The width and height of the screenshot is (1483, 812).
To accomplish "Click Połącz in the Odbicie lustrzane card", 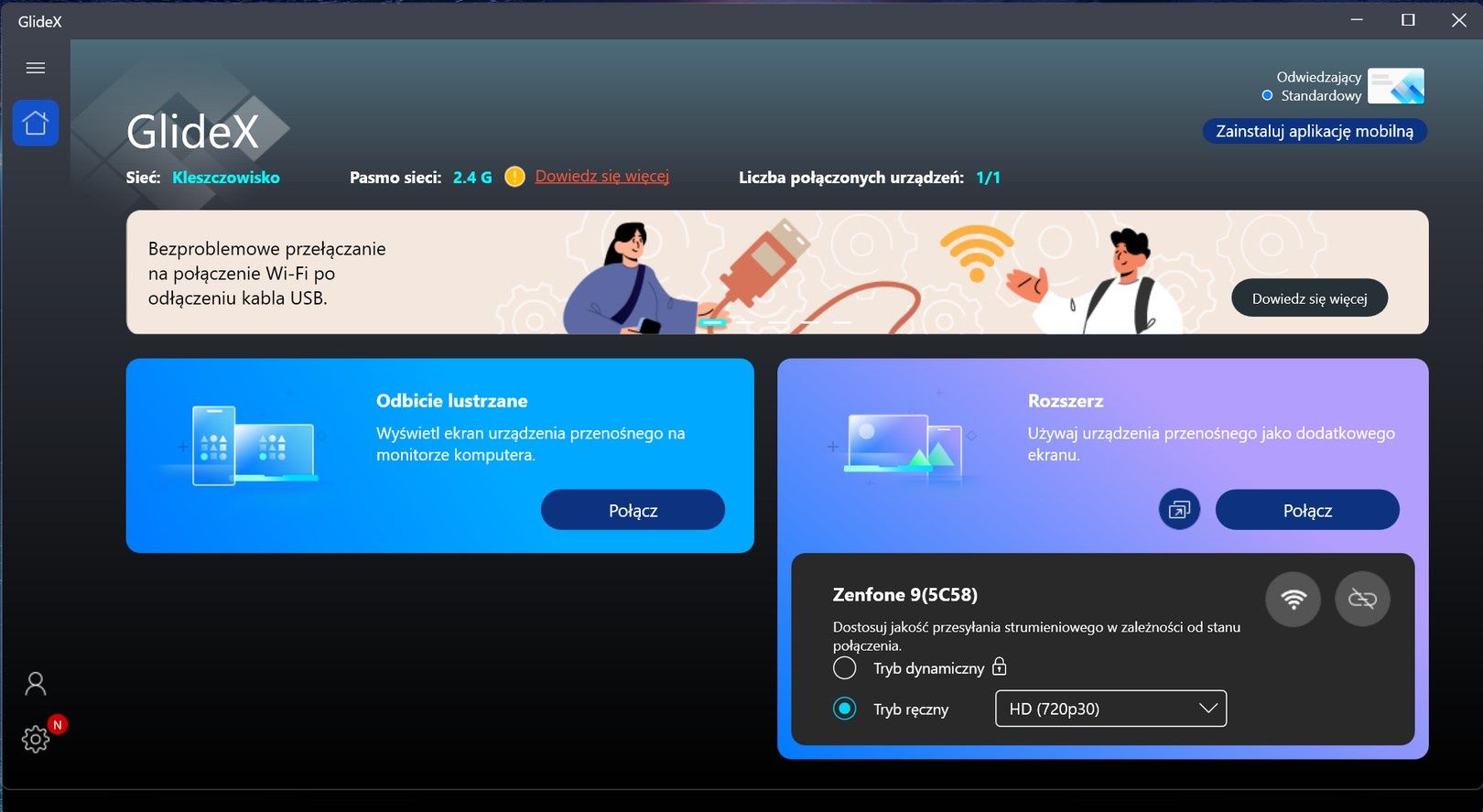I will [633, 510].
